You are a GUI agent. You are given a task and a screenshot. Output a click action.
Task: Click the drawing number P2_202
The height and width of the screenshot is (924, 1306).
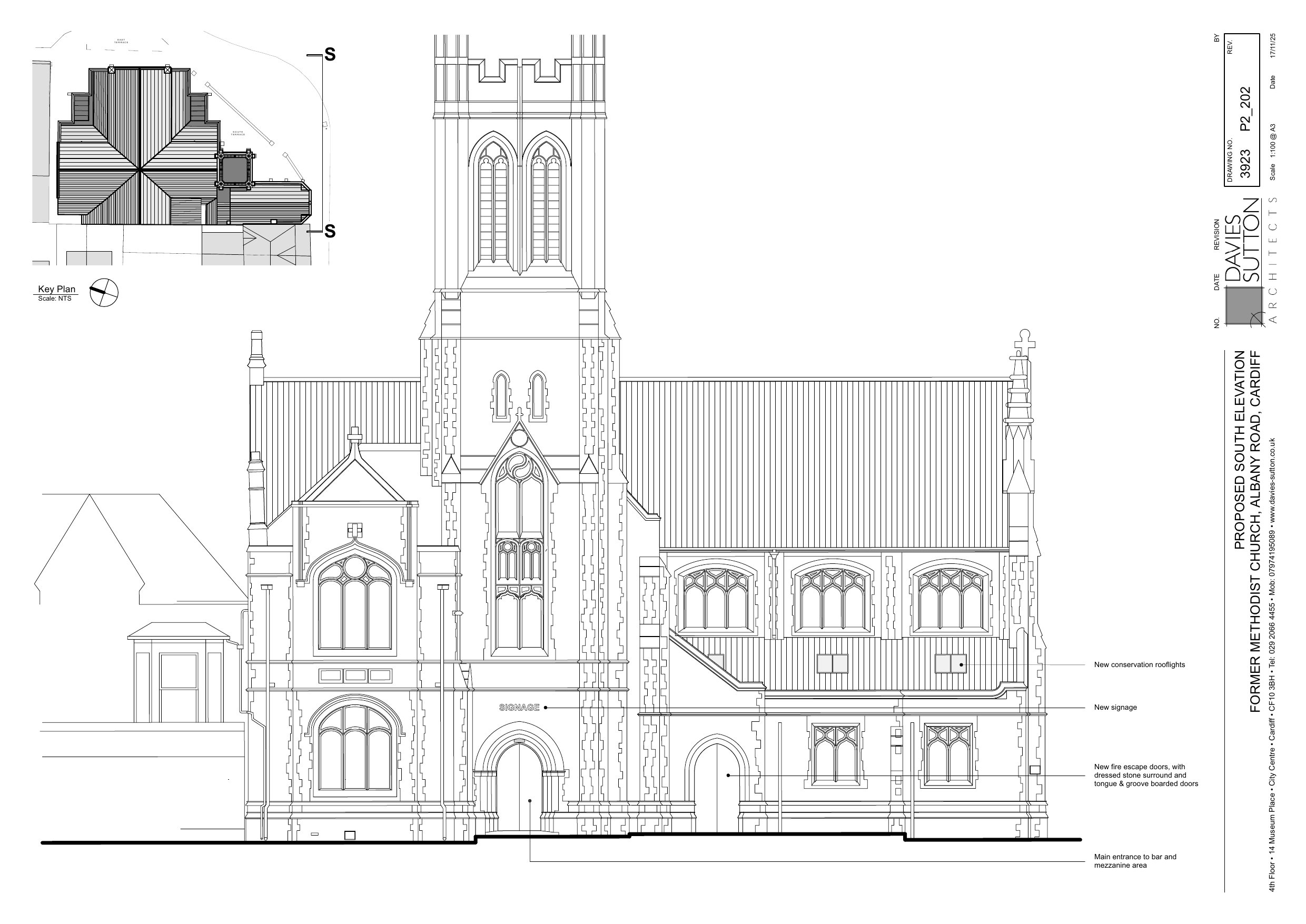[1246, 109]
